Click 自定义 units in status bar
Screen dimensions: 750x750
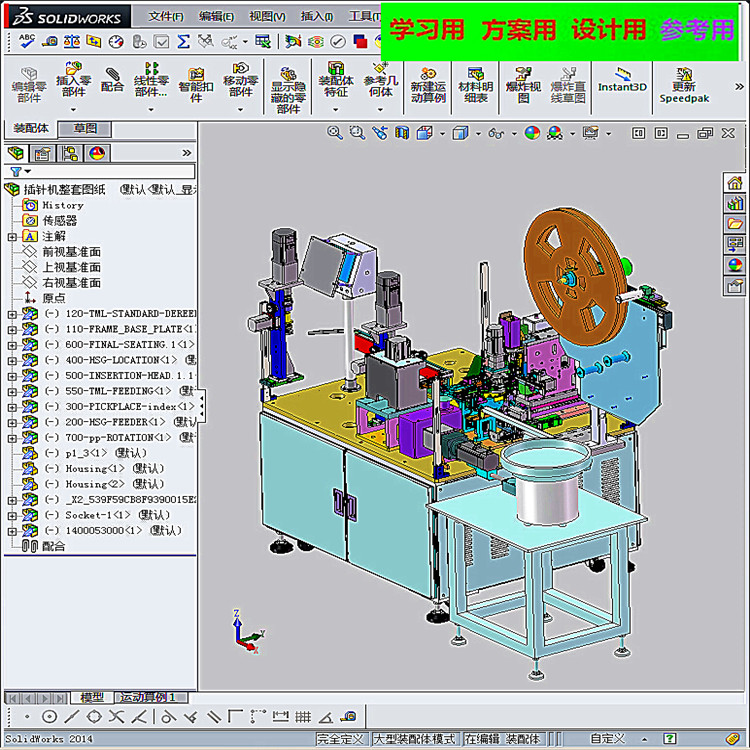click(607, 739)
